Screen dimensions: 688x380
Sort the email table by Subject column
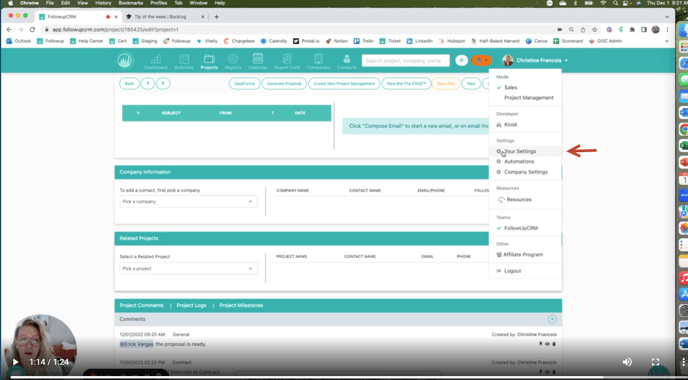tap(171, 113)
